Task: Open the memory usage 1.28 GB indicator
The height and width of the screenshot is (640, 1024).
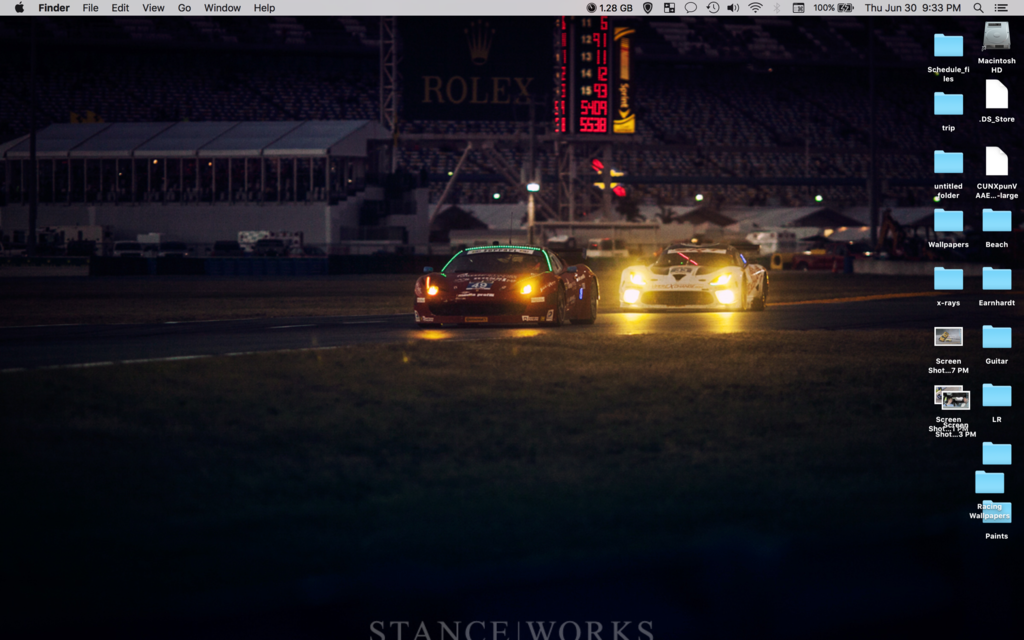Action: coord(609,8)
